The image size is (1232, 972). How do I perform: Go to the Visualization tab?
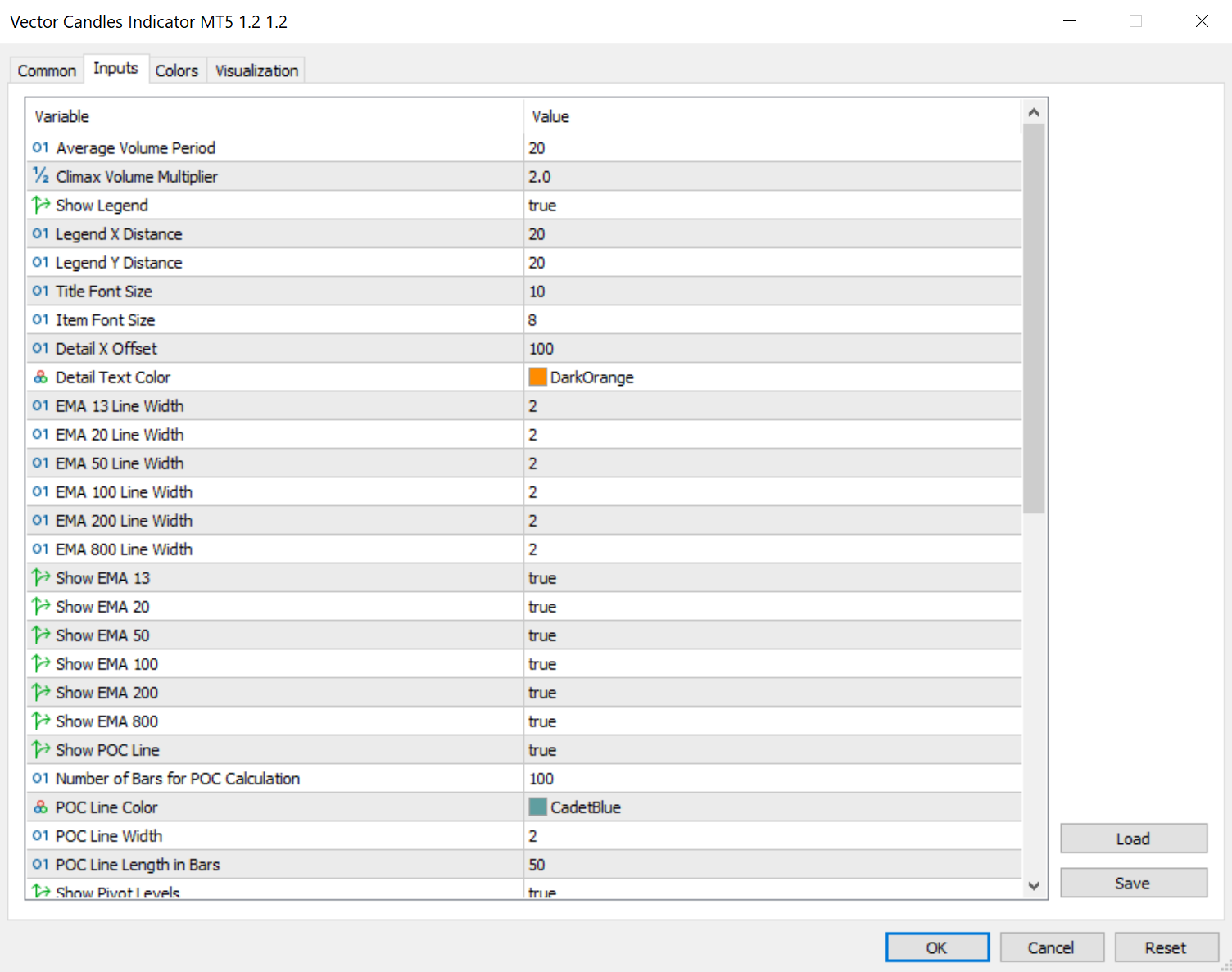(256, 70)
